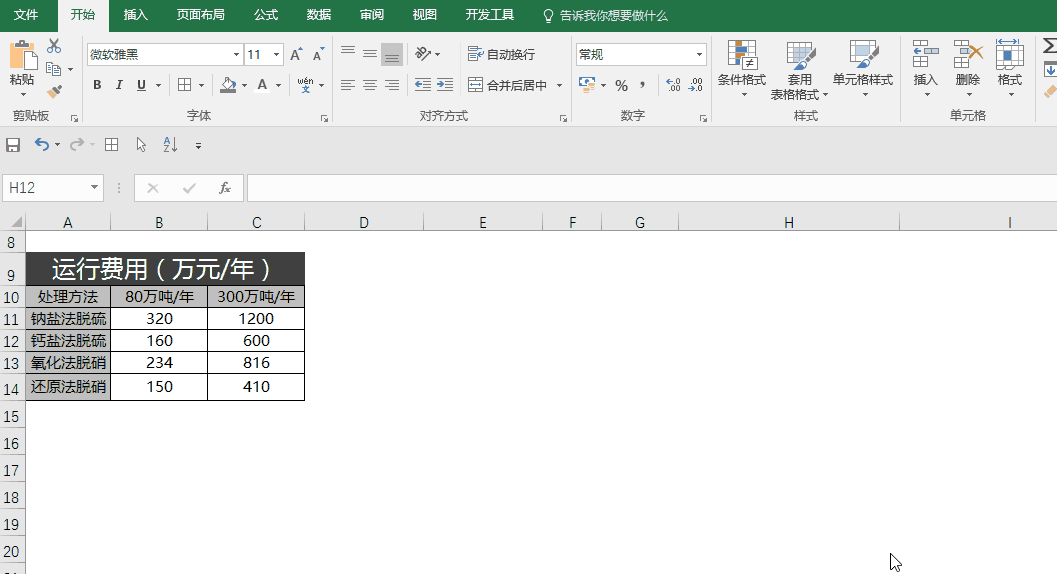Switch to the 插入 ribbon tab
This screenshot has width=1057, height=574.
[135, 15]
